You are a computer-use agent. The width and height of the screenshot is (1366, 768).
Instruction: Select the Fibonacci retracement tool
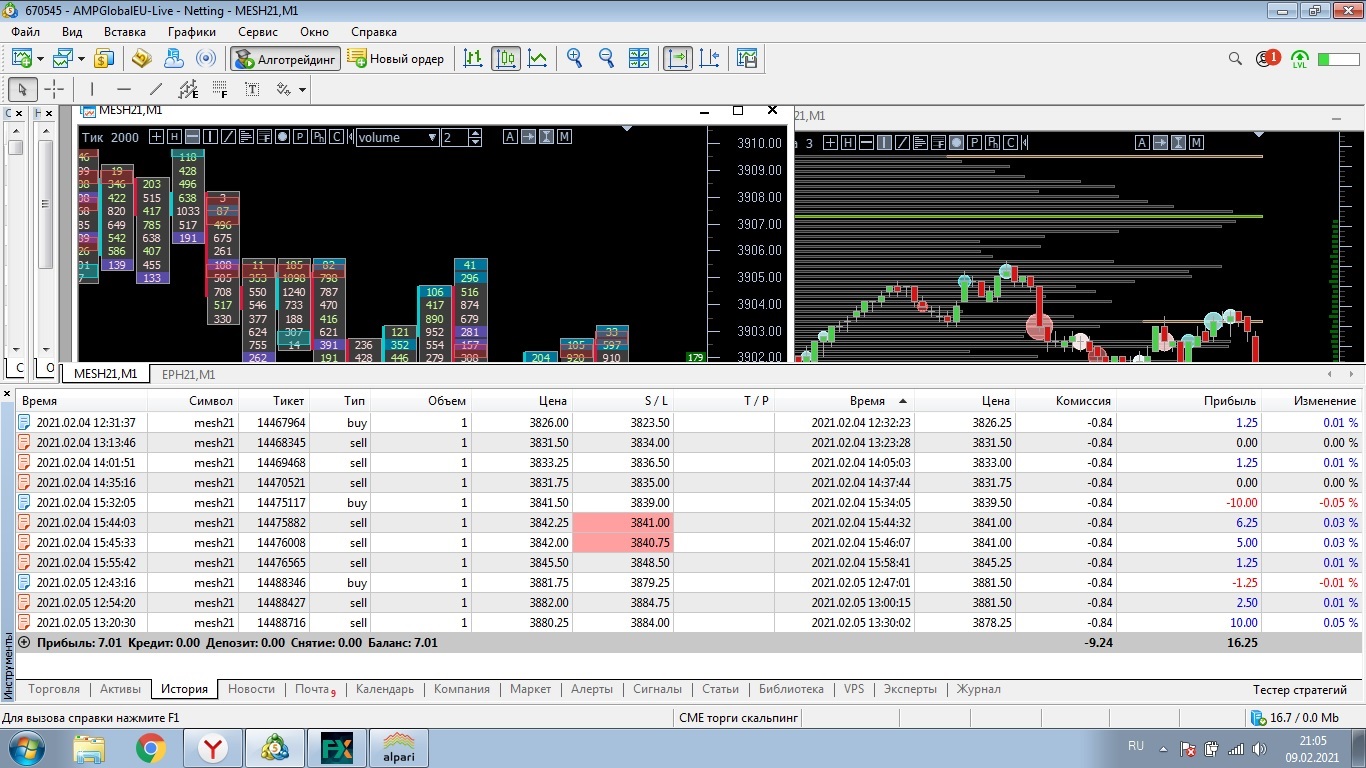point(220,90)
